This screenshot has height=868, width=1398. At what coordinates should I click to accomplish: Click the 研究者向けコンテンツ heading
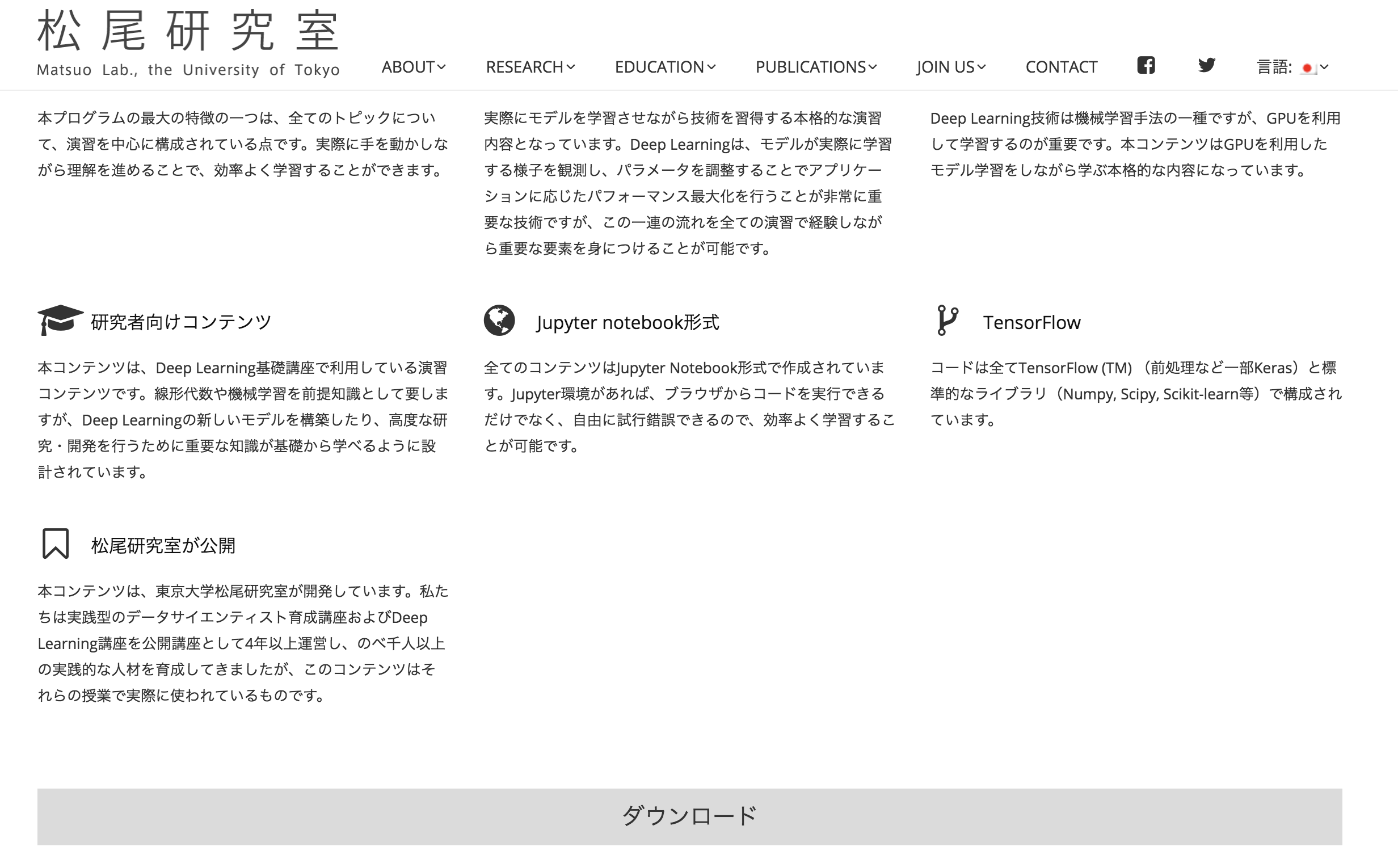point(181,322)
